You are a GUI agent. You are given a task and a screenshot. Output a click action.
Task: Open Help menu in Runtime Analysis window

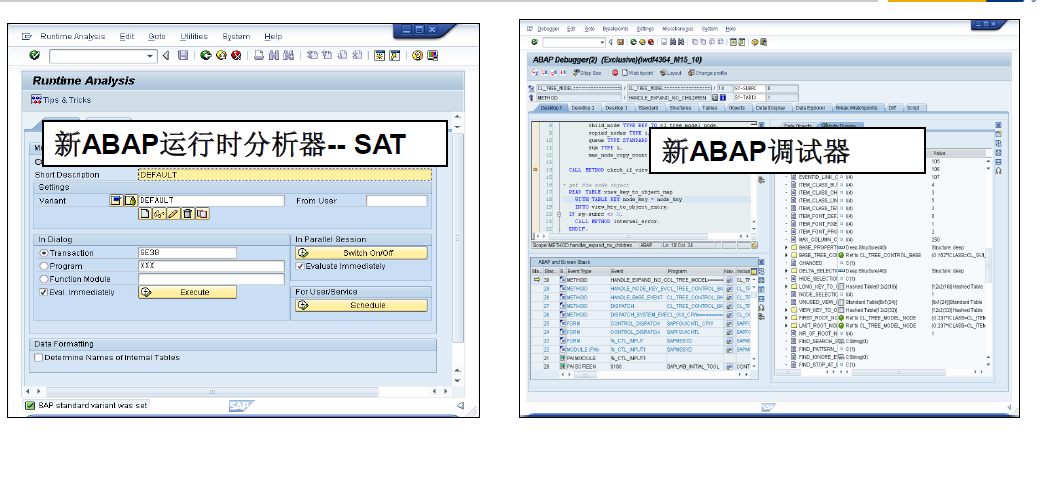(x=273, y=36)
